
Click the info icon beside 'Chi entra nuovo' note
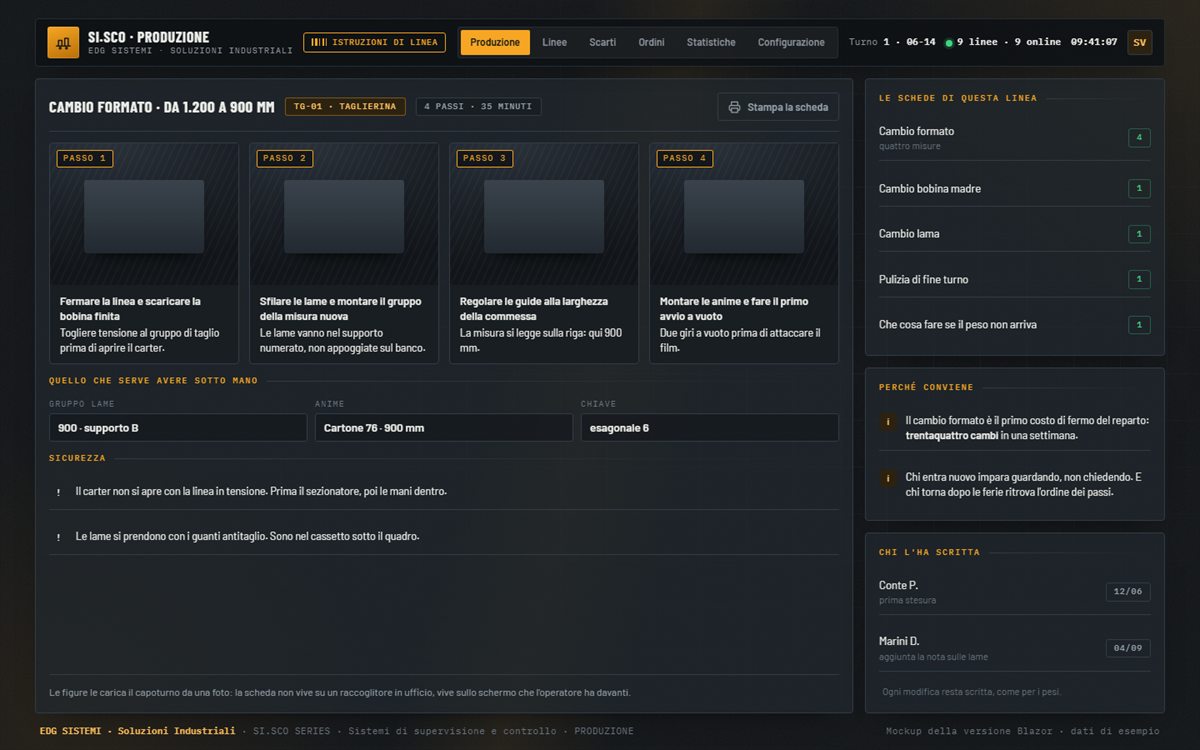[887, 478]
